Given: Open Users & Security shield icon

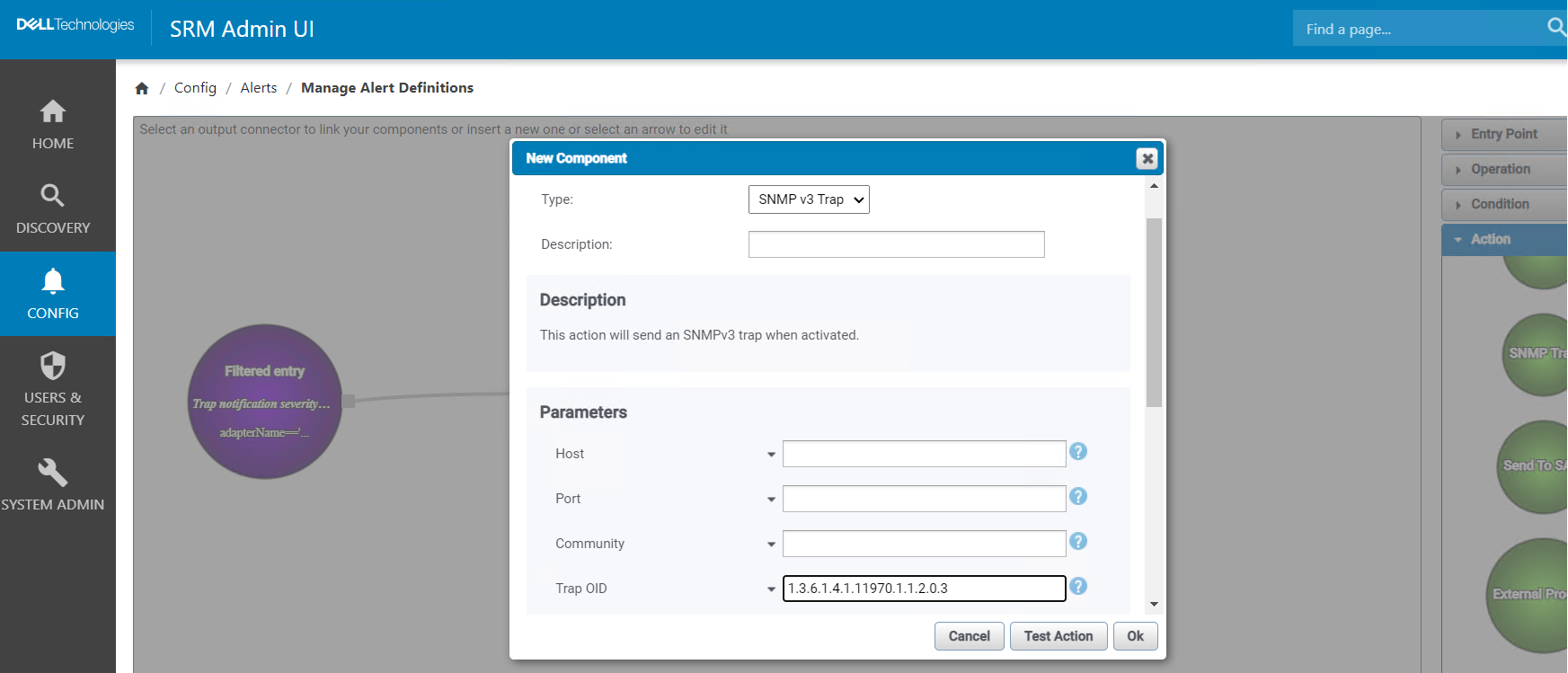Looking at the screenshot, I should point(53,366).
